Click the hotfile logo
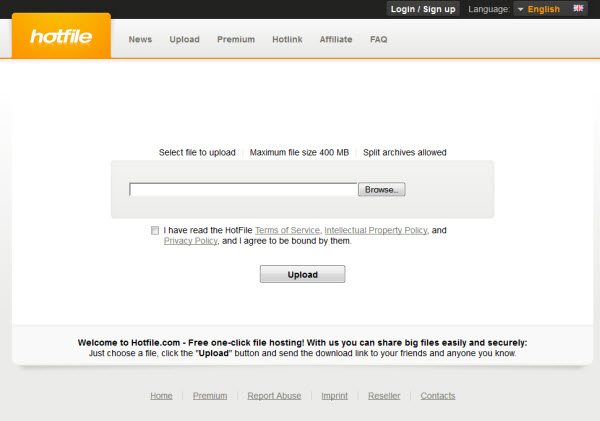Screen dimensions: 600x421 click(61, 36)
